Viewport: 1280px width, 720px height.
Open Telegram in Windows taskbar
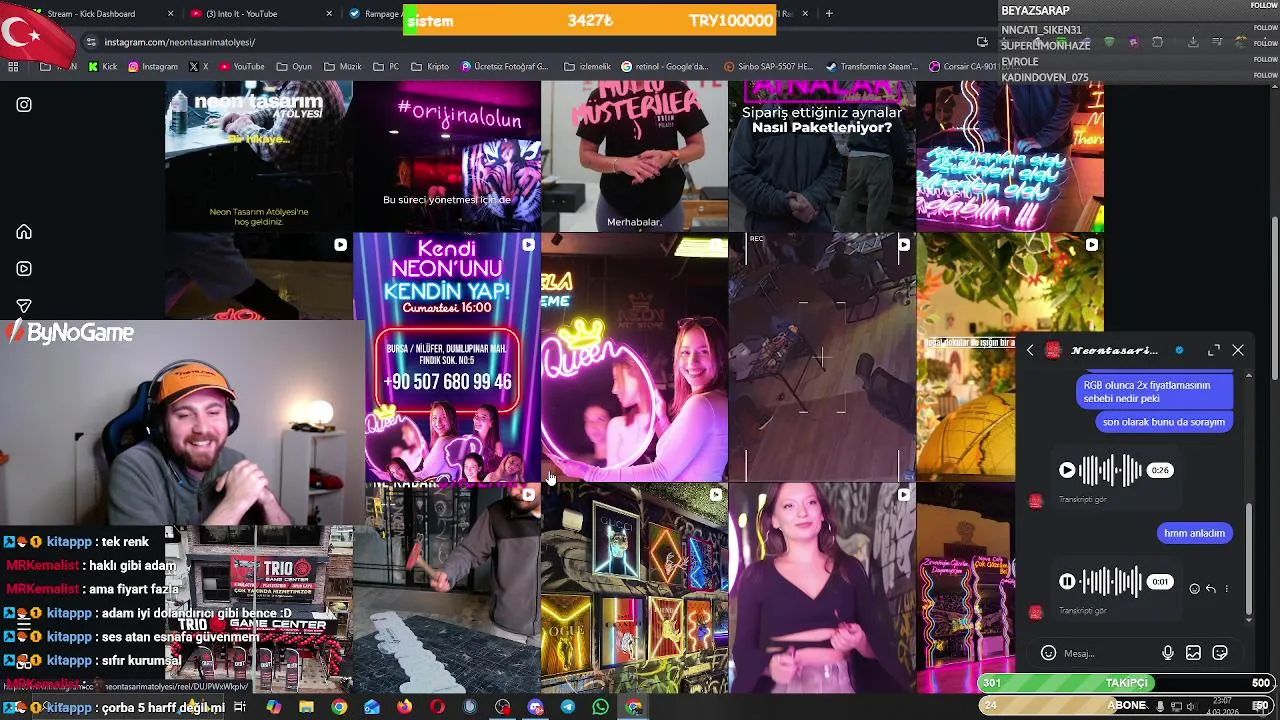pos(568,707)
